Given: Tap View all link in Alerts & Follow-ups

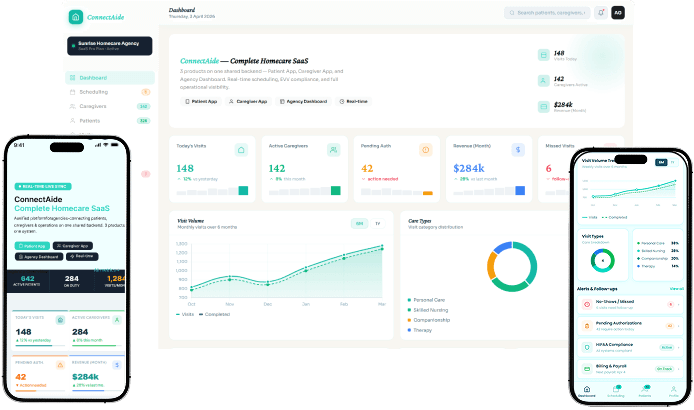Looking at the screenshot, I should pyautogui.click(x=677, y=289).
